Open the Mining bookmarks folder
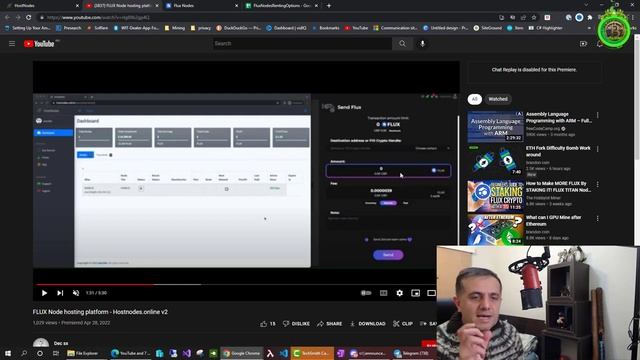 coord(175,28)
